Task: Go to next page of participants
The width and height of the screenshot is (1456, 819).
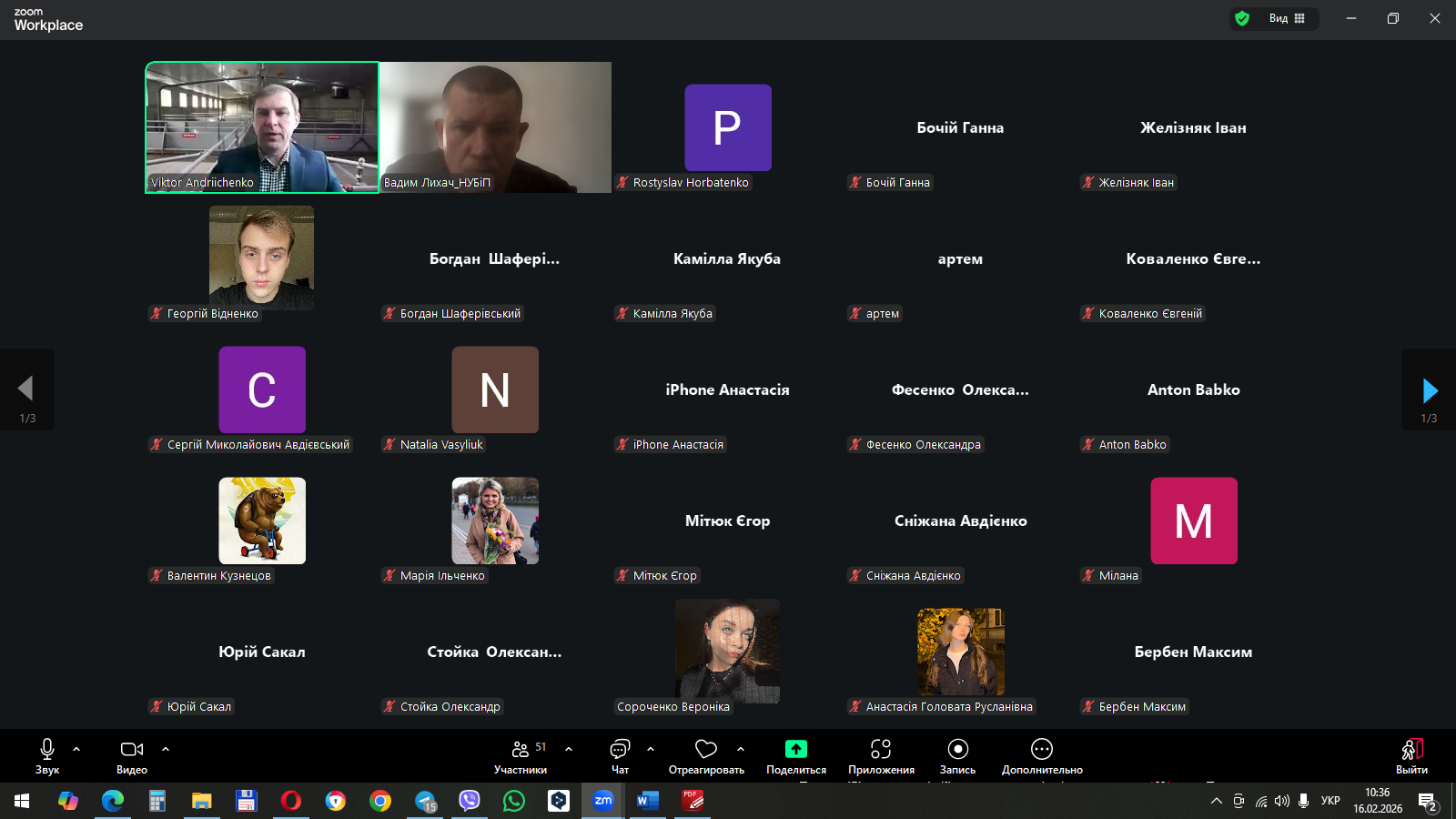Action: pos(1430,390)
